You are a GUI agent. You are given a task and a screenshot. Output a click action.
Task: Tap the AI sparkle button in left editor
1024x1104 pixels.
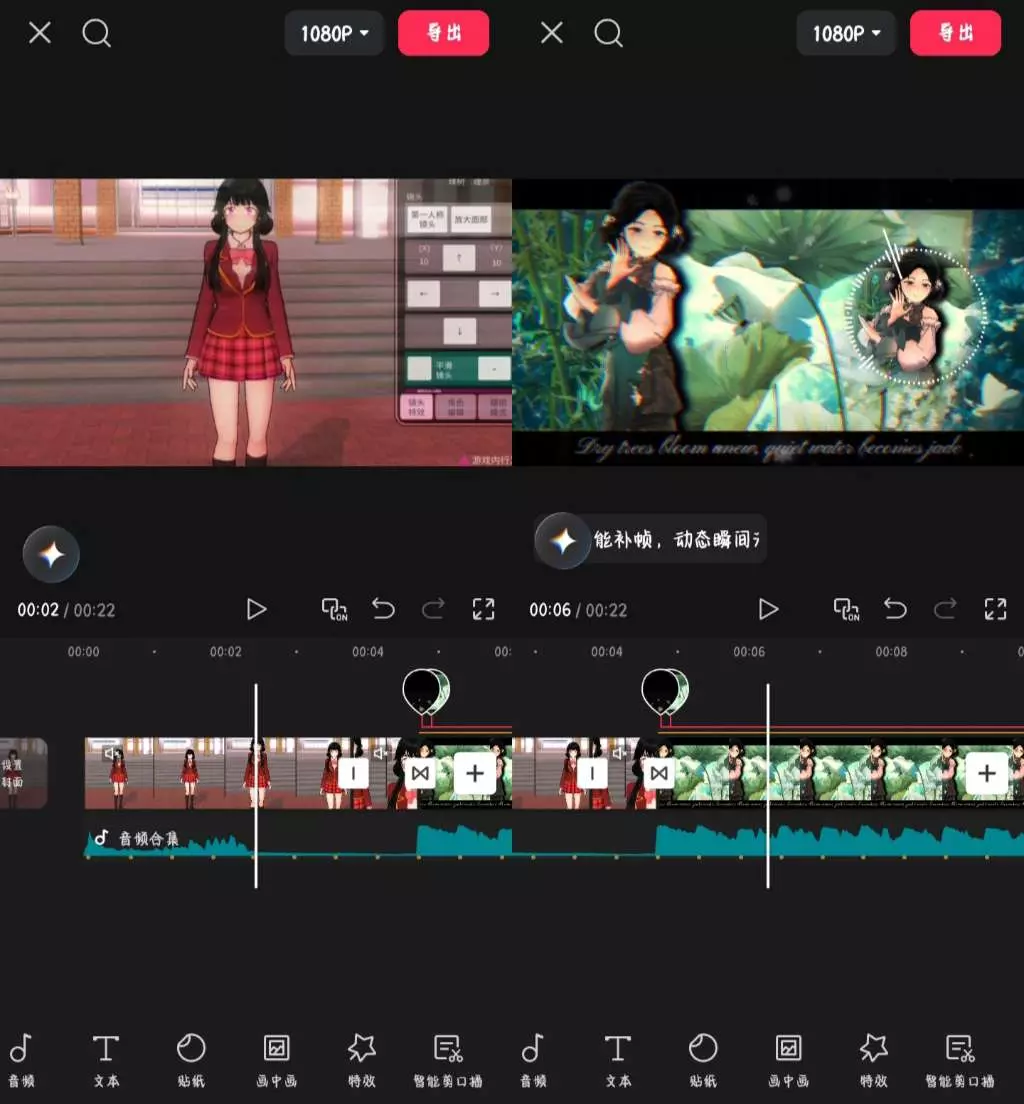[51, 554]
